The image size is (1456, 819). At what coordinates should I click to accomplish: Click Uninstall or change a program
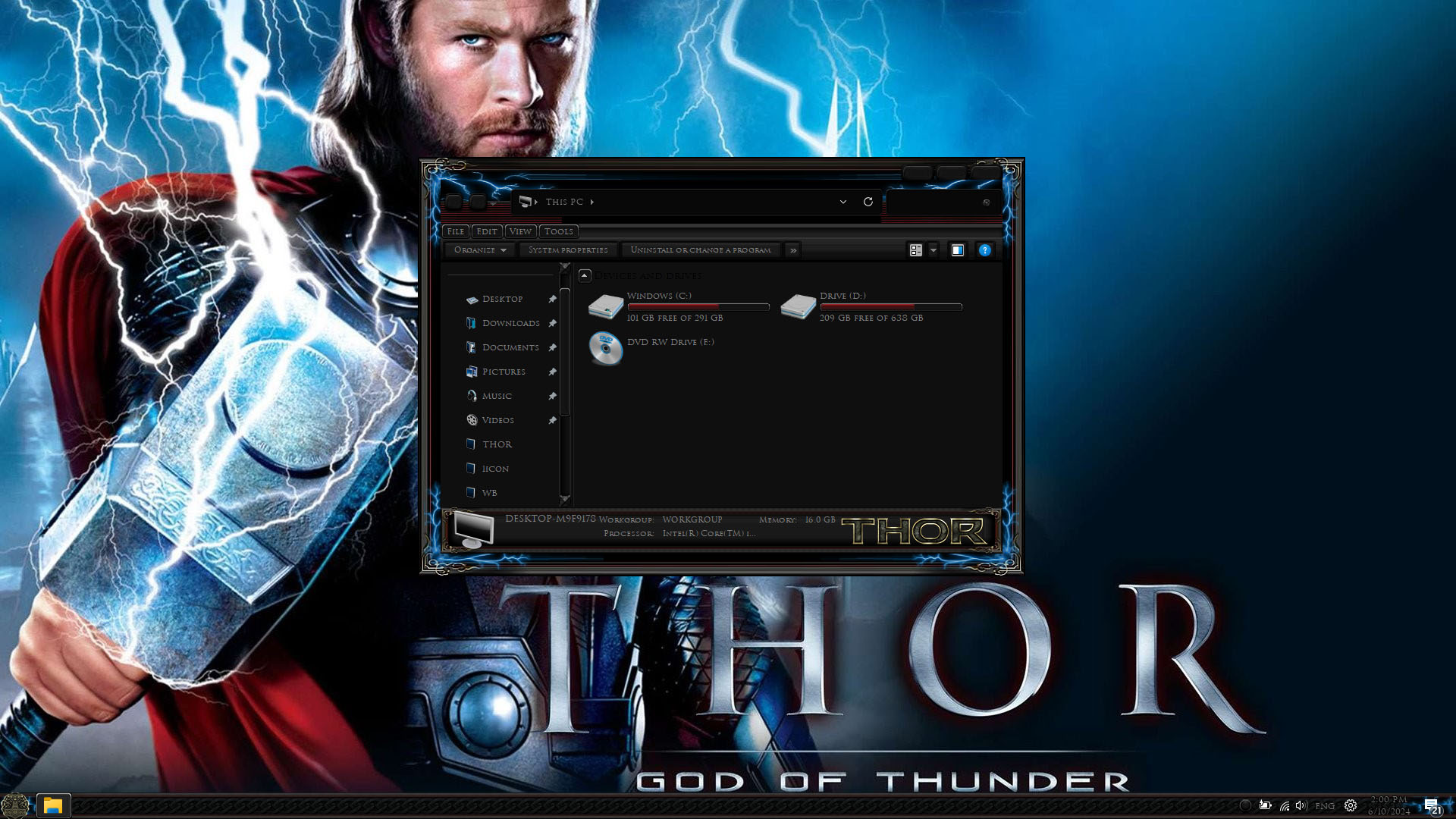[700, 250]
